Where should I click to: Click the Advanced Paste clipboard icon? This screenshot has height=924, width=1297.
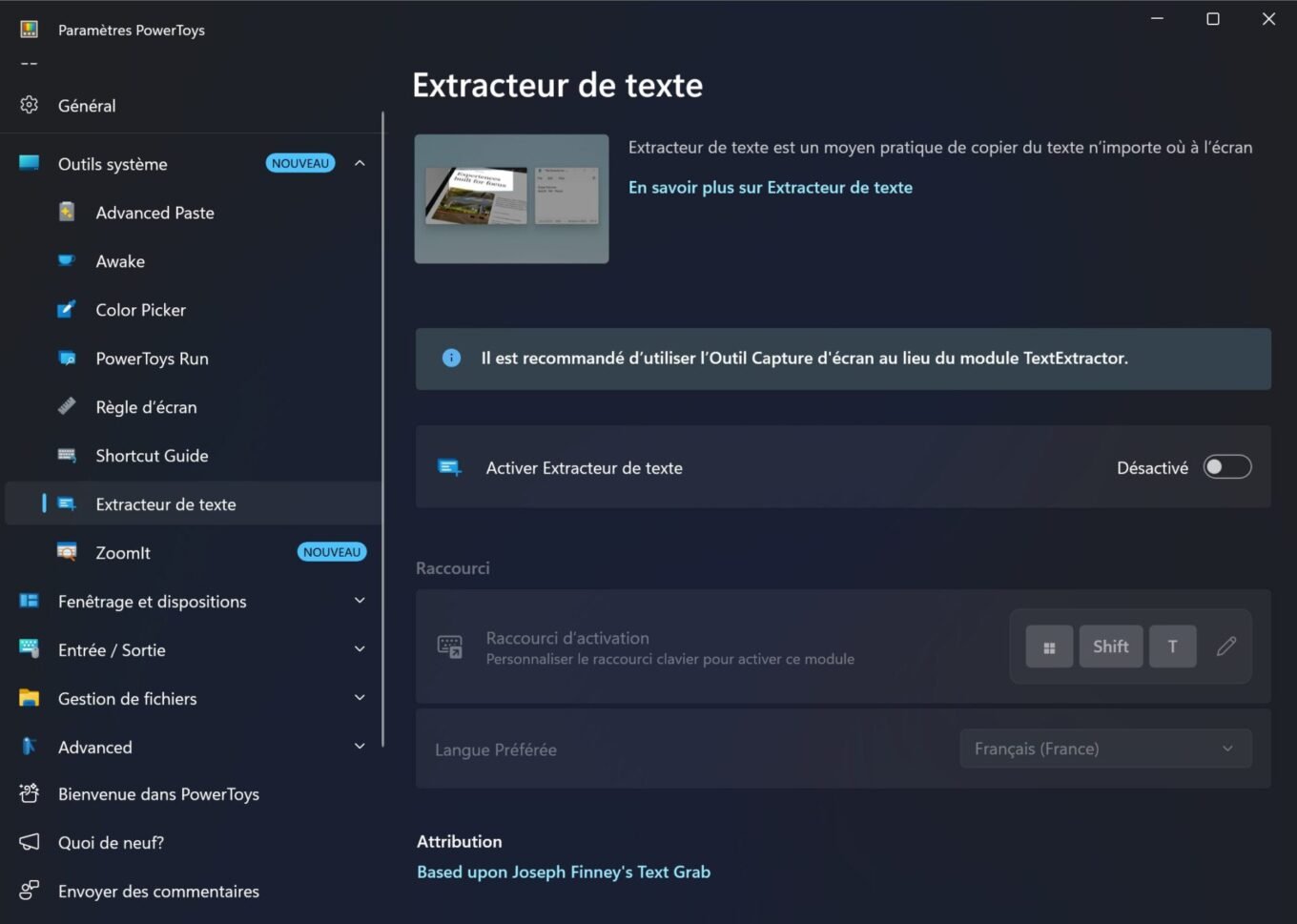pyautogui.click(x=67, y=212)
